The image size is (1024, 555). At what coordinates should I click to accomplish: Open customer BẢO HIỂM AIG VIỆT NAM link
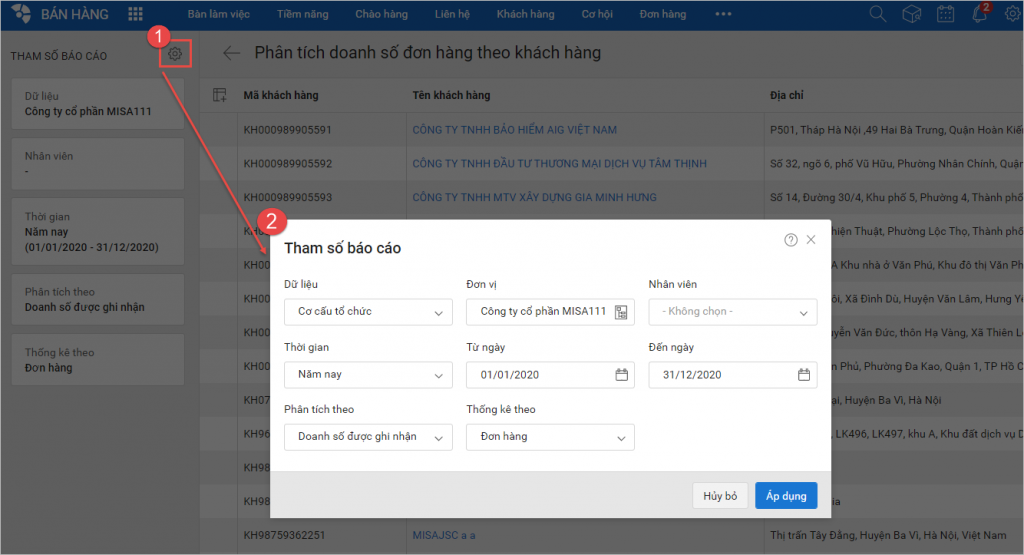(514, 129)
